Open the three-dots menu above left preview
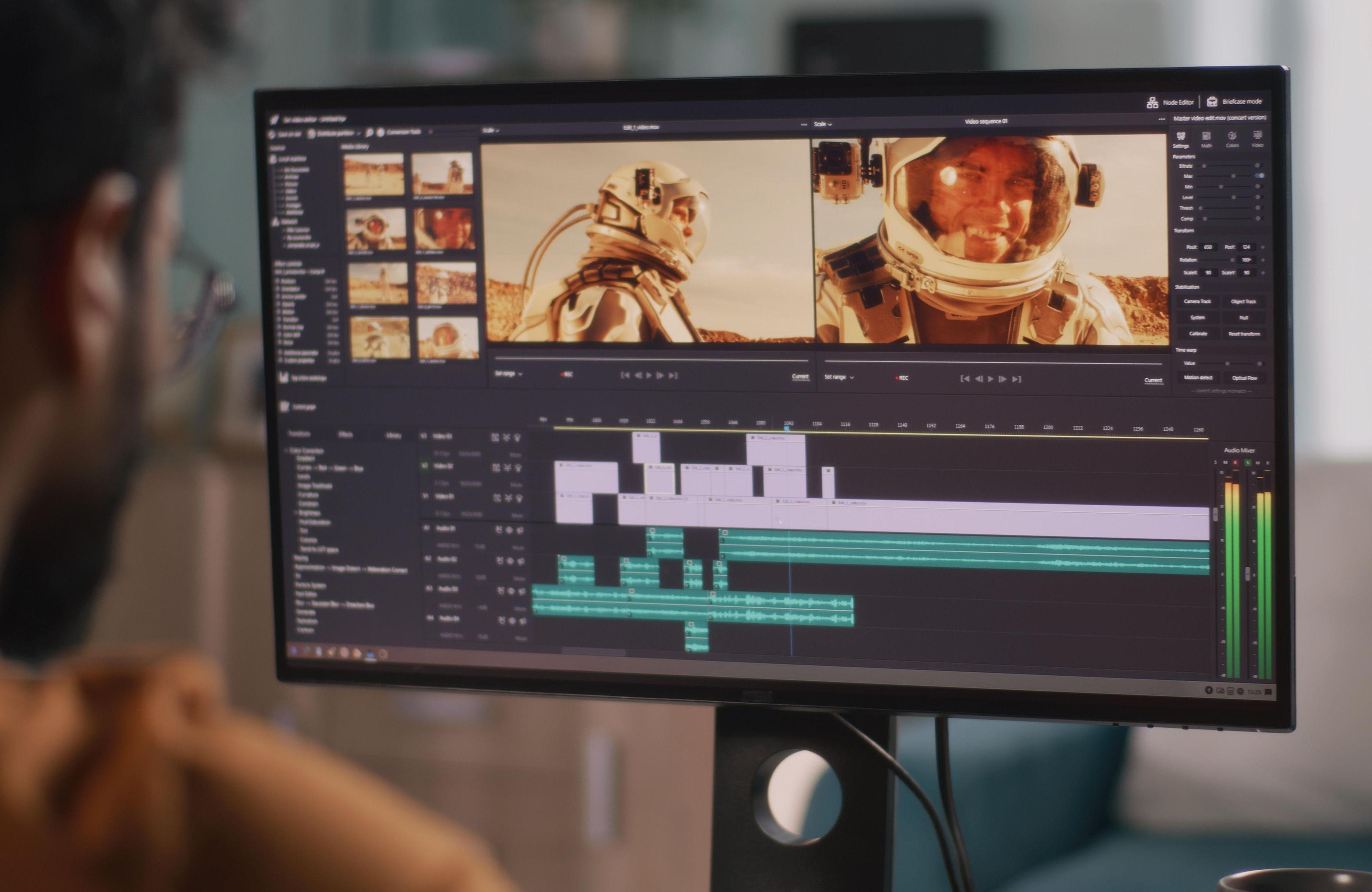 804,125
